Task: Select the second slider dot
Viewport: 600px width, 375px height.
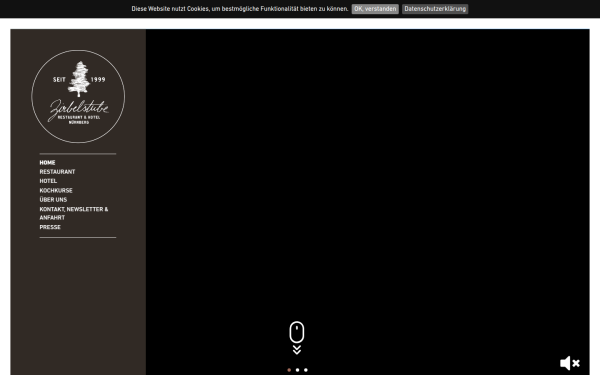Action: [x=297, y=370]
